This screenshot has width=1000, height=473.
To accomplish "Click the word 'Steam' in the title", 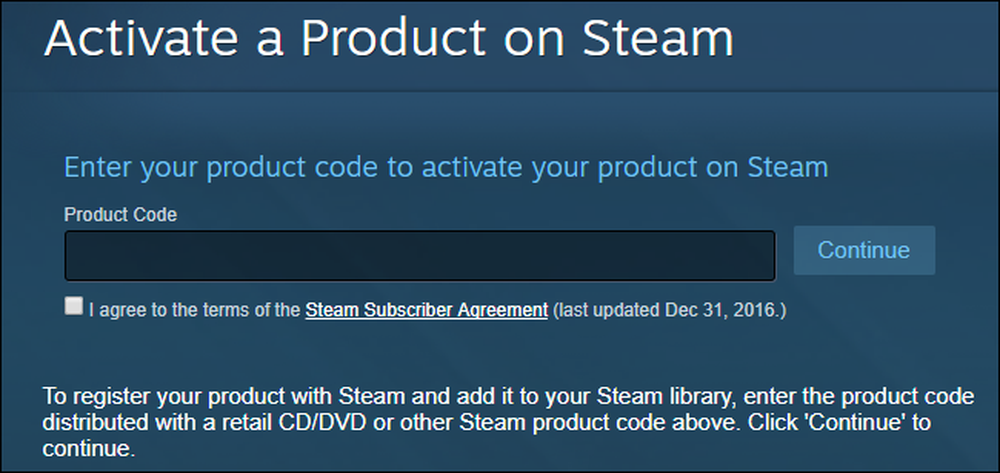I will 658,38.
